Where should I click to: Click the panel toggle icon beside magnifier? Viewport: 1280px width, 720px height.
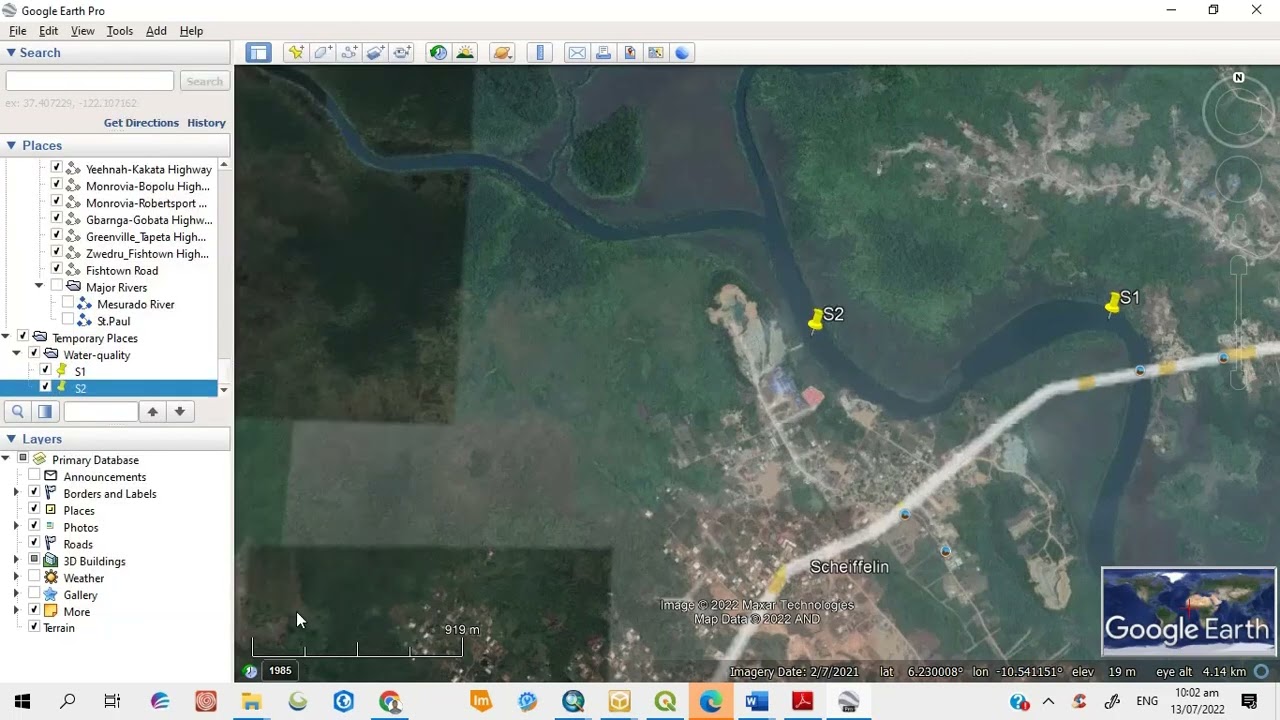click(44, 411)
